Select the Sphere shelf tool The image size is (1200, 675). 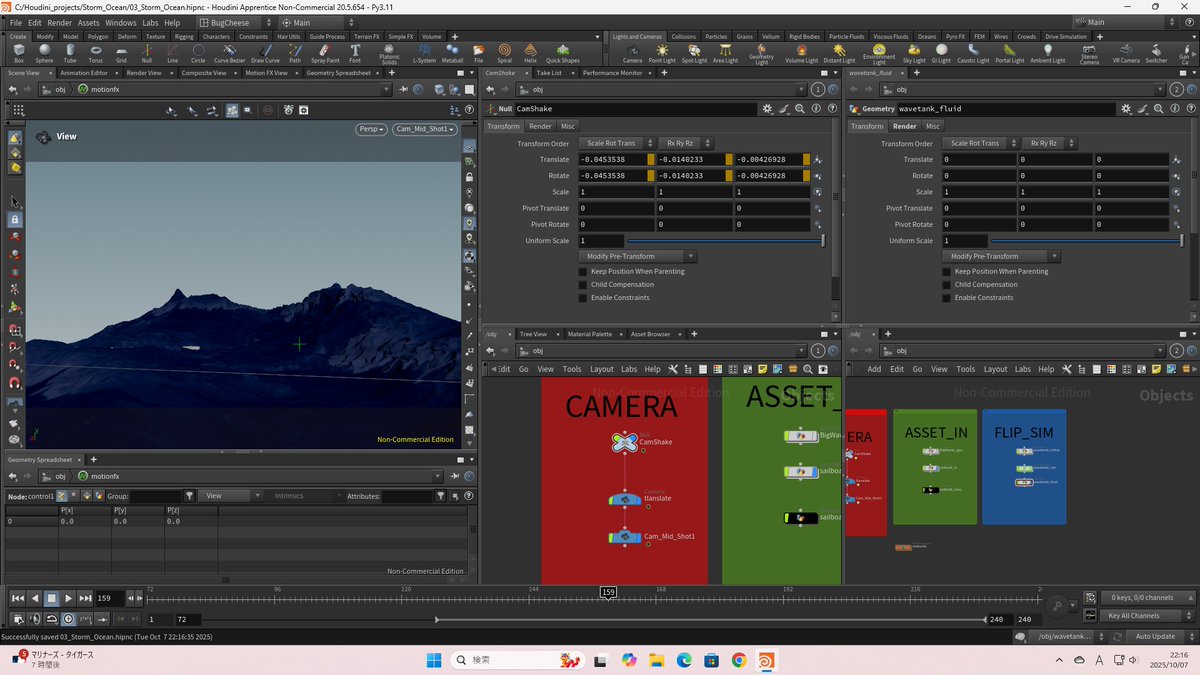[x=44, y=52]
